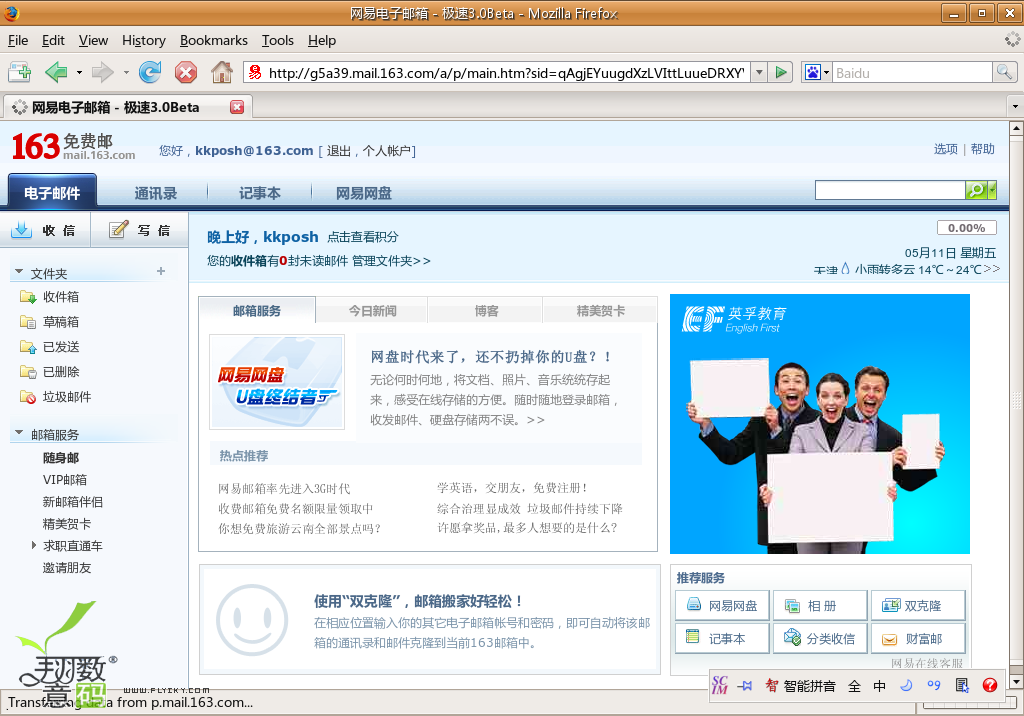Image resolution: width=1024 pixels, height=716 pixels.
Task: Go to the Home page icon
Action: [222, 72]
